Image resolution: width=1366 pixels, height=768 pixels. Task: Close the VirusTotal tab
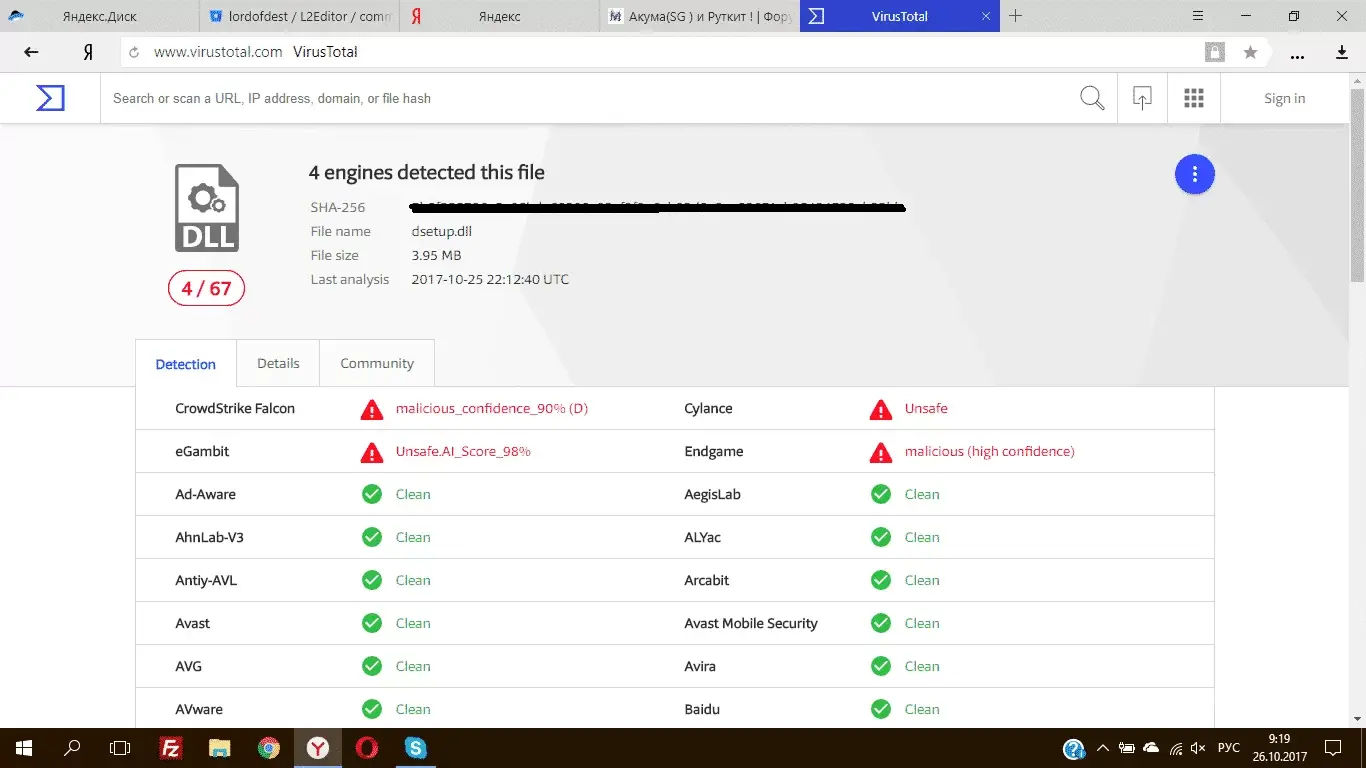point(986,16)
